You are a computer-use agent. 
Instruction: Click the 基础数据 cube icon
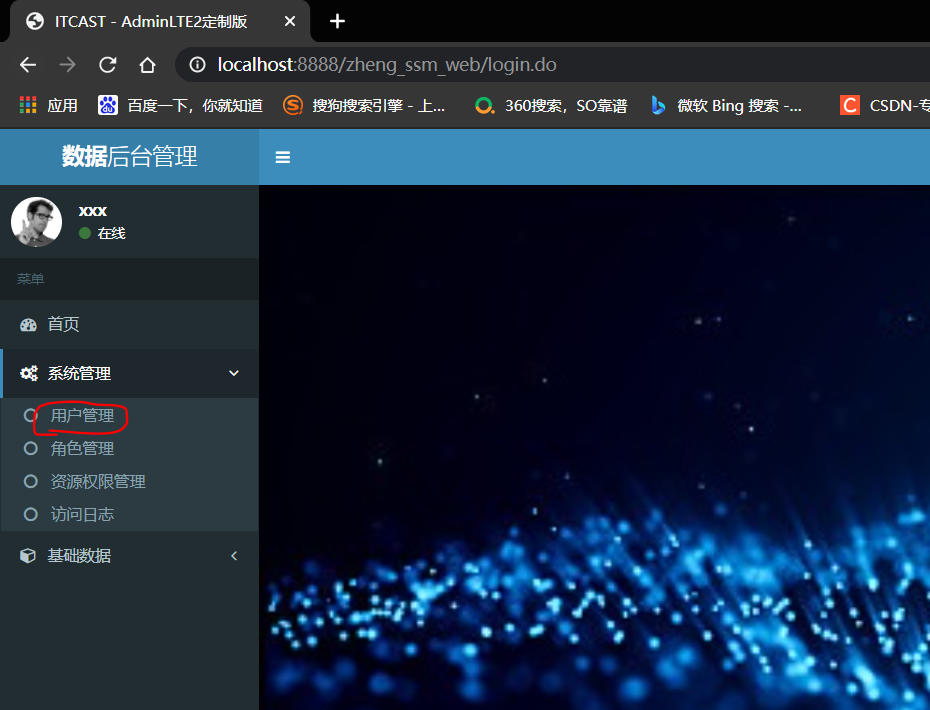coord(28,556)
